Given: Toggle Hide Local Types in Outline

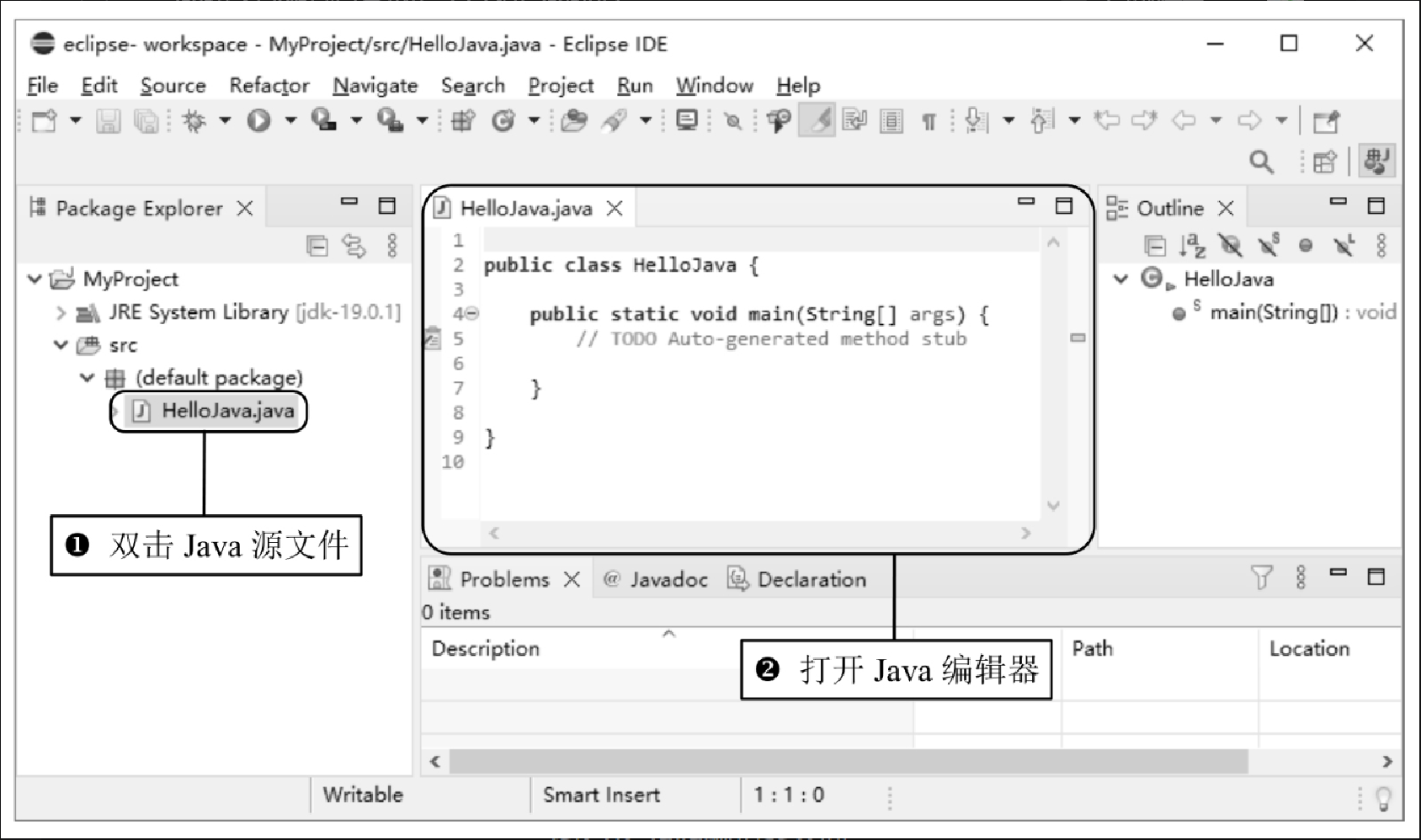Looking at the screenshot, I should pos(1344,246).
